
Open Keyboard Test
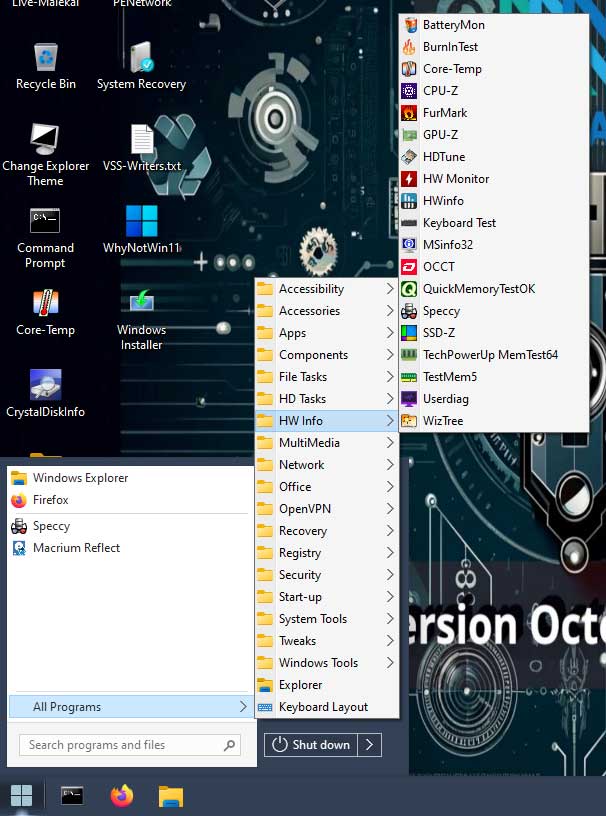point(494,223)
